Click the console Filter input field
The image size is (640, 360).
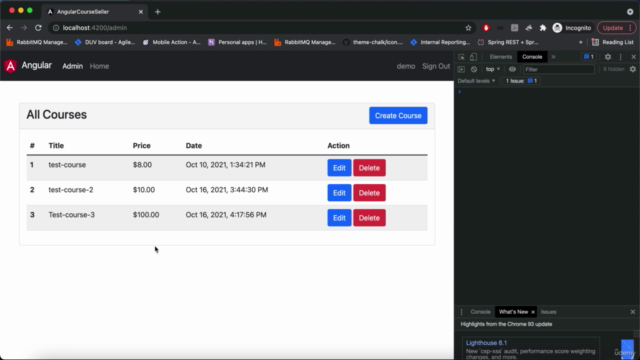point(558,69)
